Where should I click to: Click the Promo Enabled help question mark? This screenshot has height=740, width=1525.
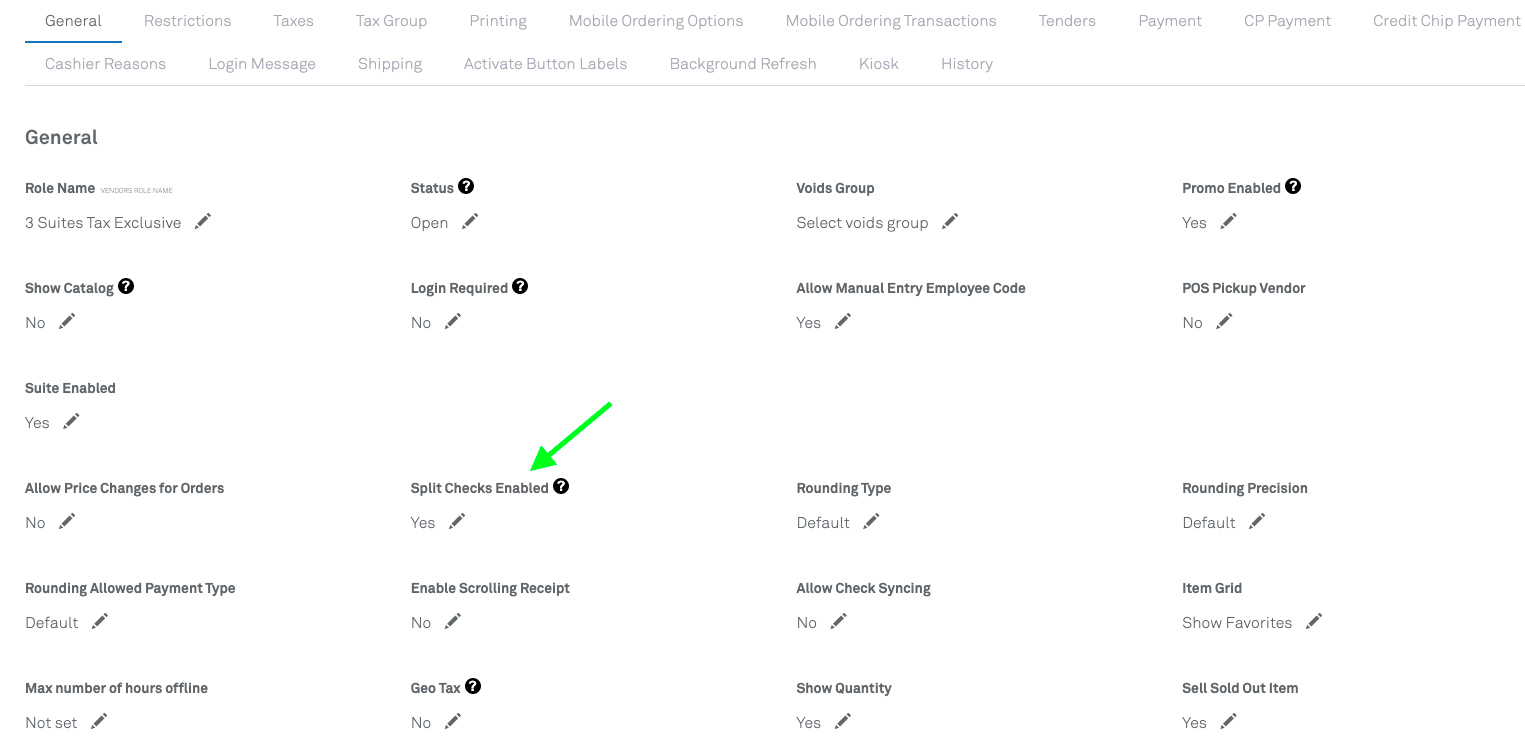(1293, 187)
